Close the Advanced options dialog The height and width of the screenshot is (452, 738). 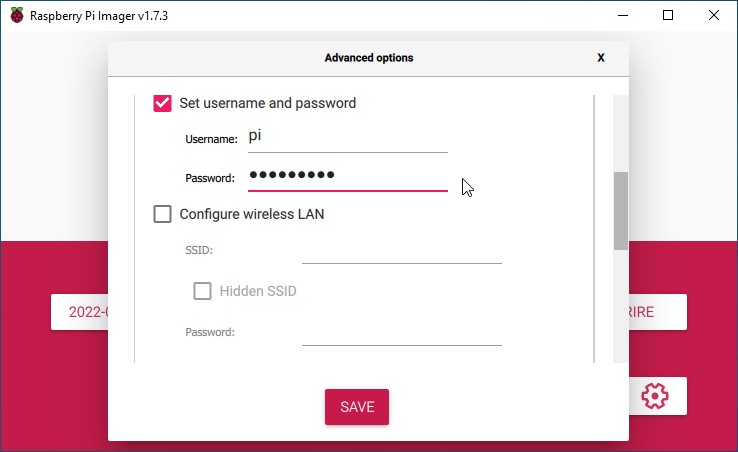[x=601, y=57]
